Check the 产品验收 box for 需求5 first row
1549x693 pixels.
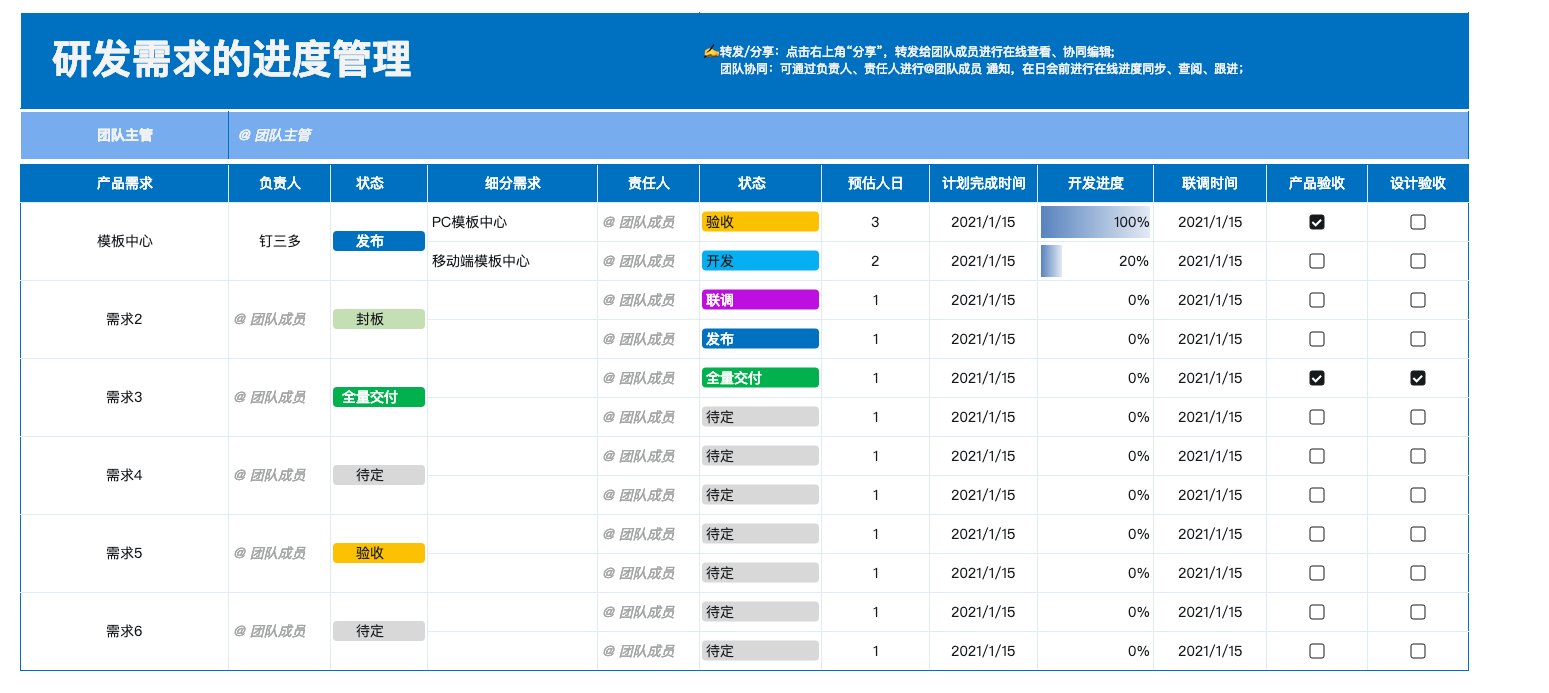pos(1316,533)
